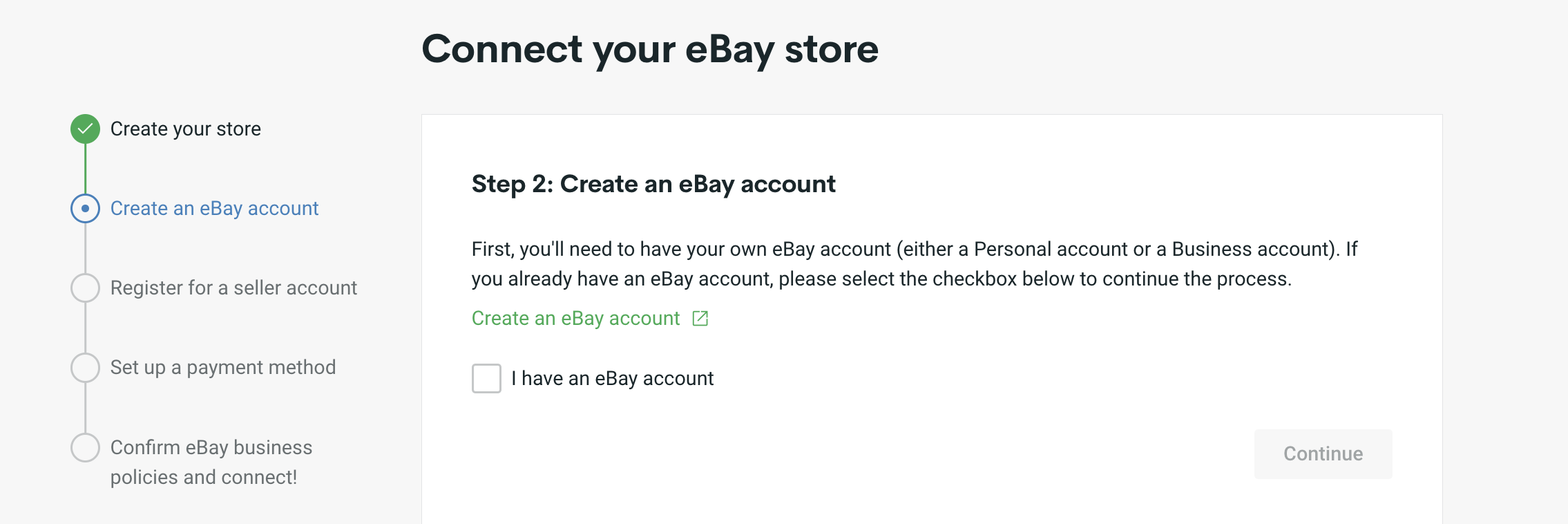Expand the Set up a payment method step
This screenshot has height=524, width=1568.
pos(223,367)
